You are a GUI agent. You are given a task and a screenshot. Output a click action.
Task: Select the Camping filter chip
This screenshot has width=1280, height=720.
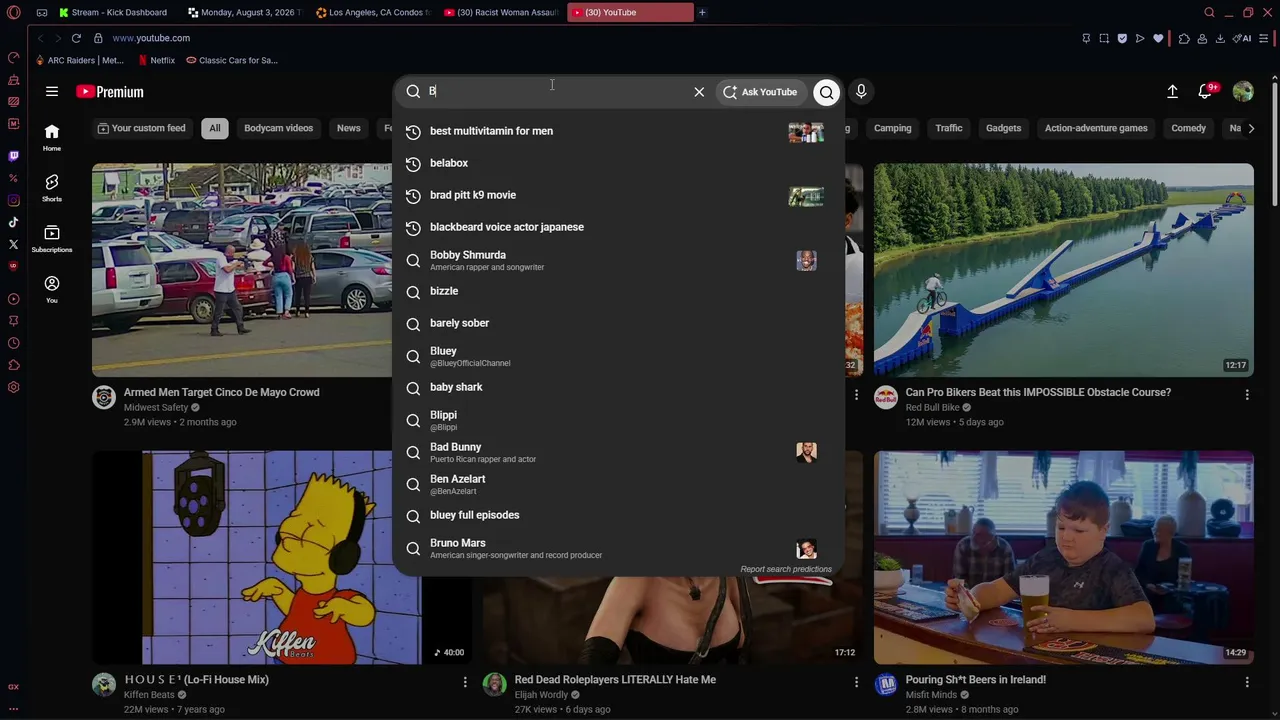(x=893, y=128)
